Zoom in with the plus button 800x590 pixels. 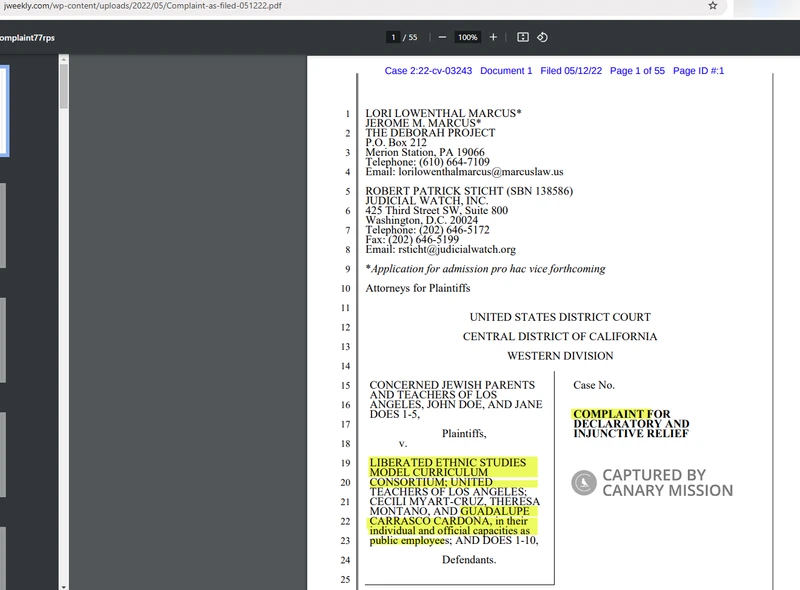(x=493, y=37)
